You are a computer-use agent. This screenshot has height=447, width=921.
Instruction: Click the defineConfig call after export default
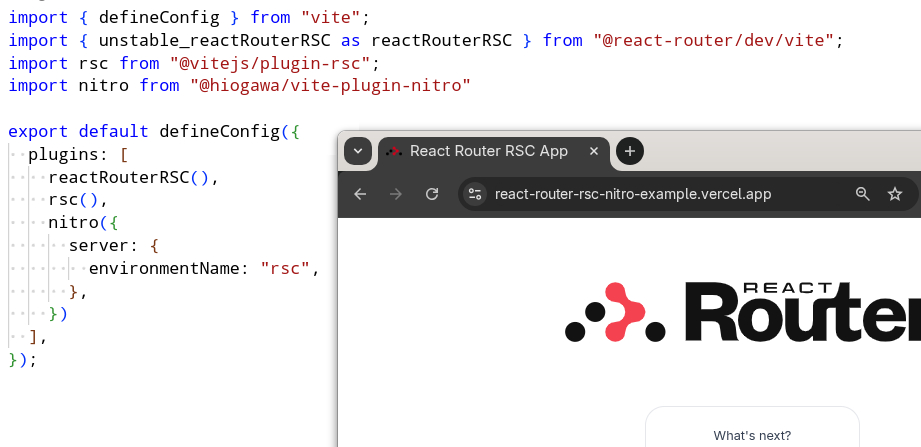(x=218, y=131)
